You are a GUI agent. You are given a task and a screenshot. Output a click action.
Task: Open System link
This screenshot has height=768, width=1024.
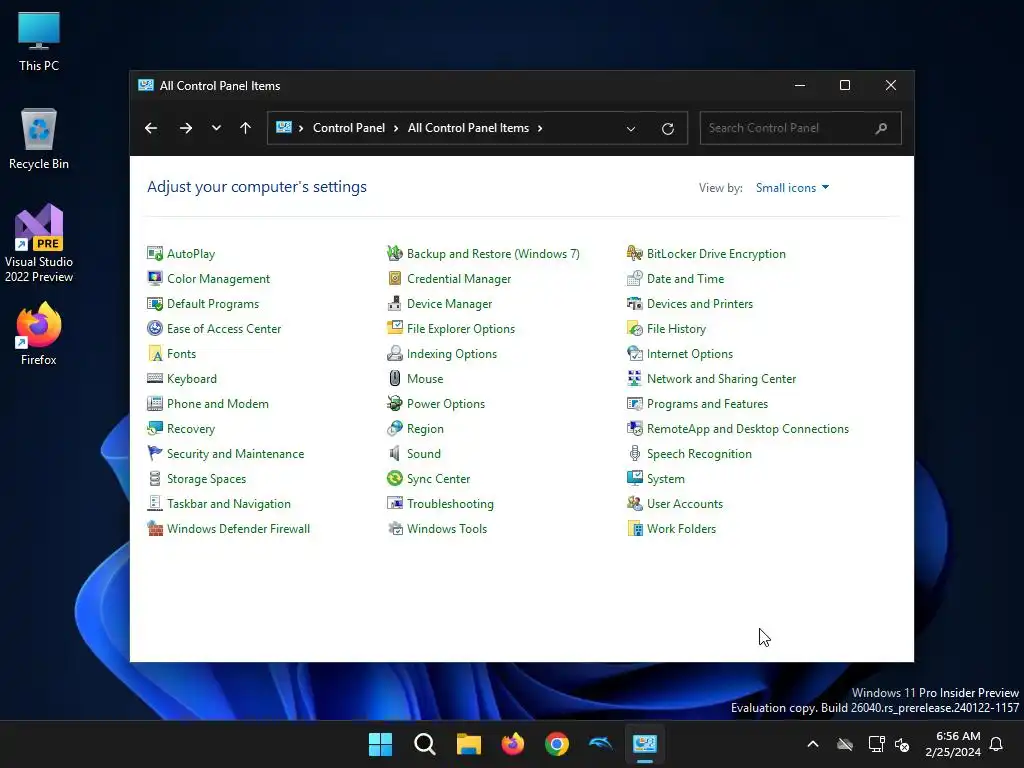(x=665, y=479)
